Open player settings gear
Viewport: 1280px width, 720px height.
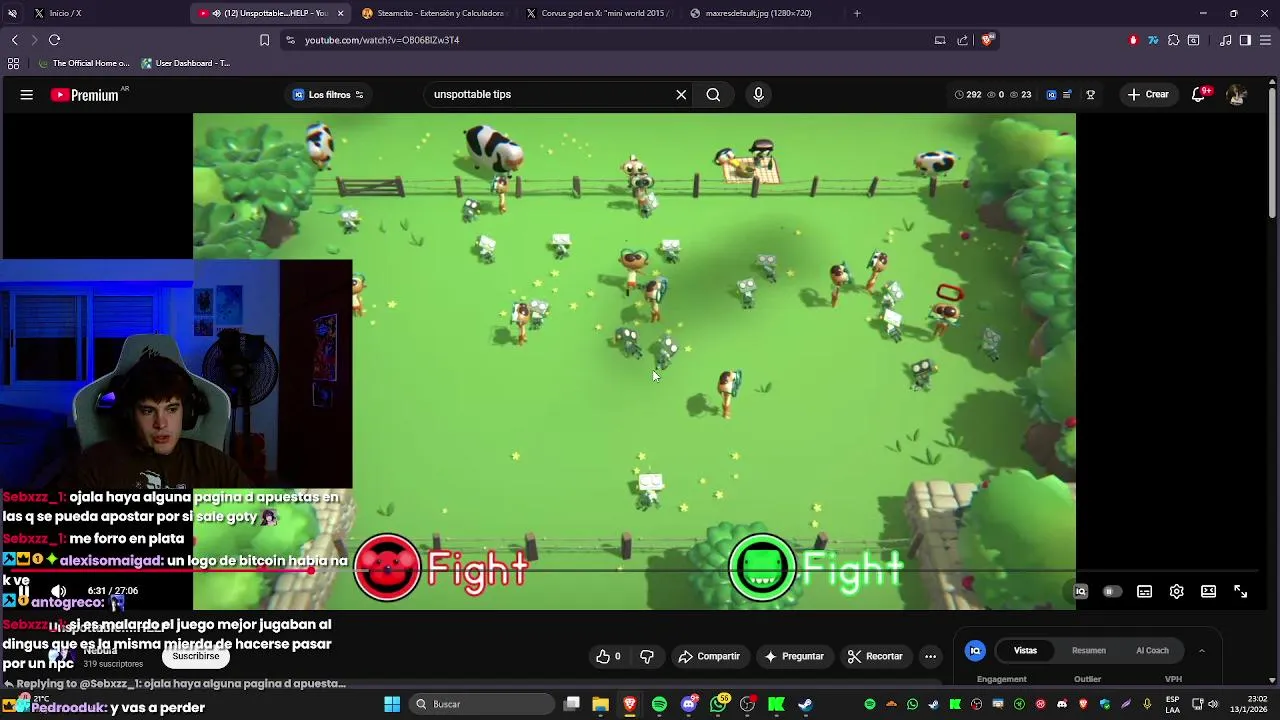(1176, 592)
